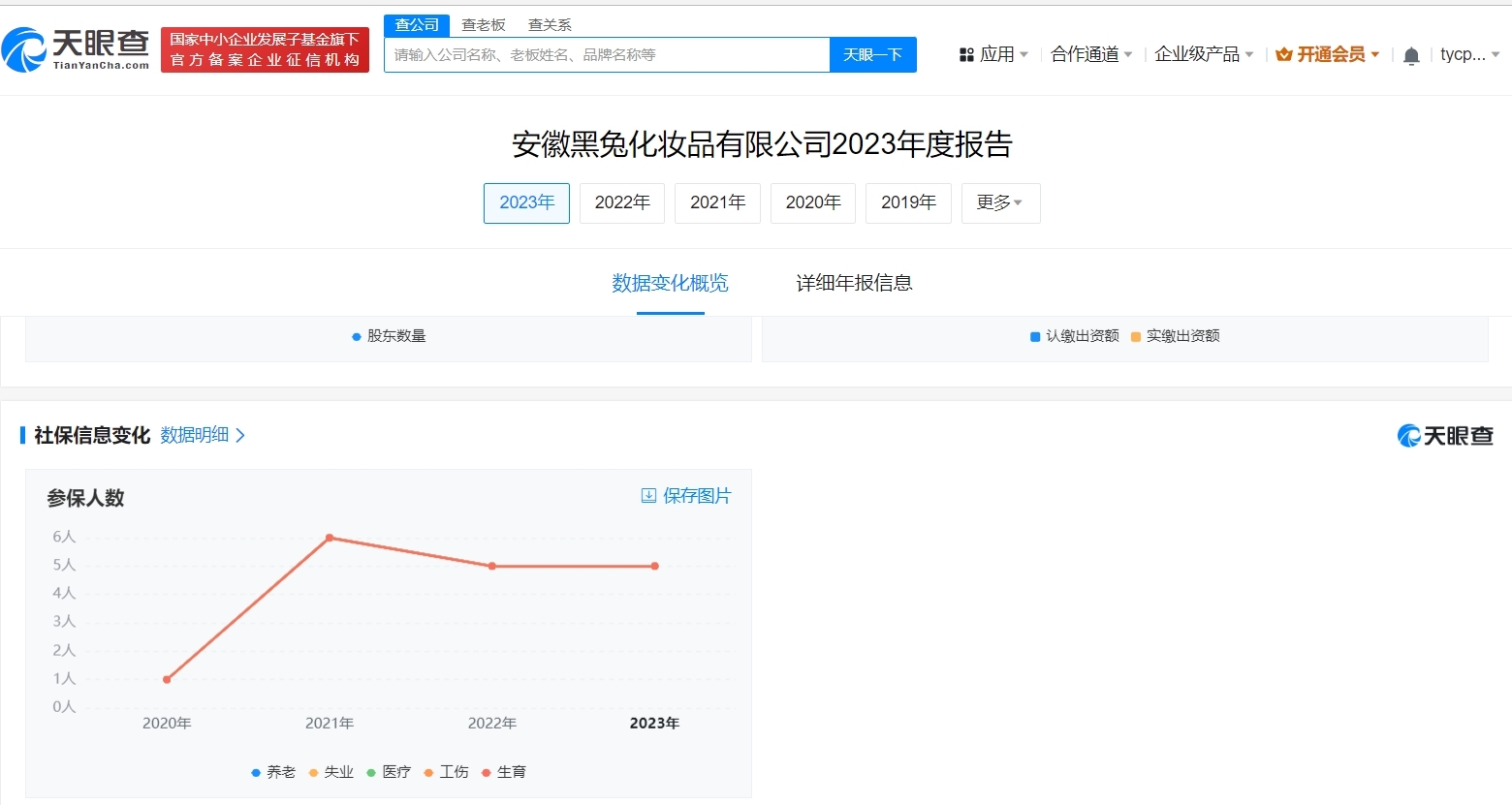Toggle the 实缴出资额 legend series
The height and width of the screenshot is (805, 1512).
point(1176,336)
